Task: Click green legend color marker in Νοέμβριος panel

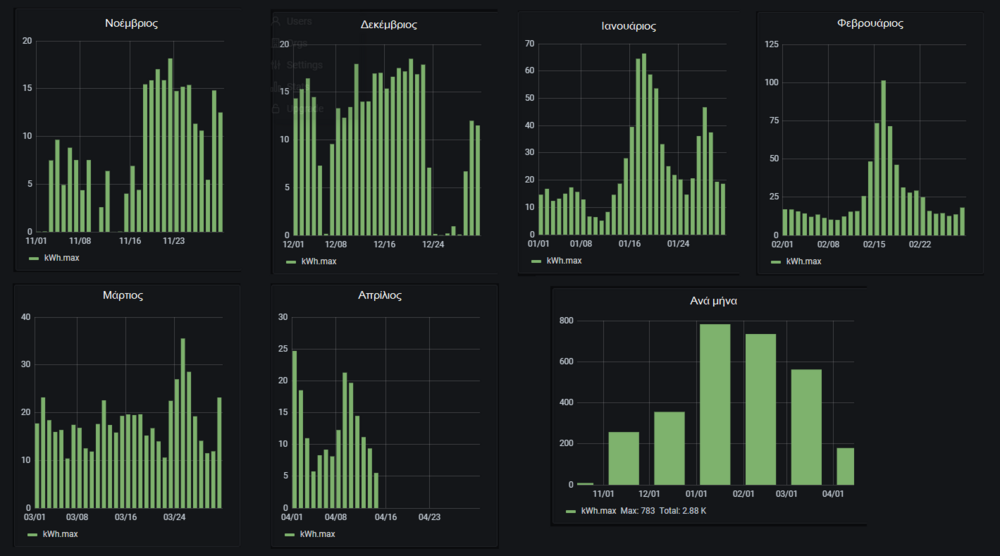Action: click(x=34, y=259)
